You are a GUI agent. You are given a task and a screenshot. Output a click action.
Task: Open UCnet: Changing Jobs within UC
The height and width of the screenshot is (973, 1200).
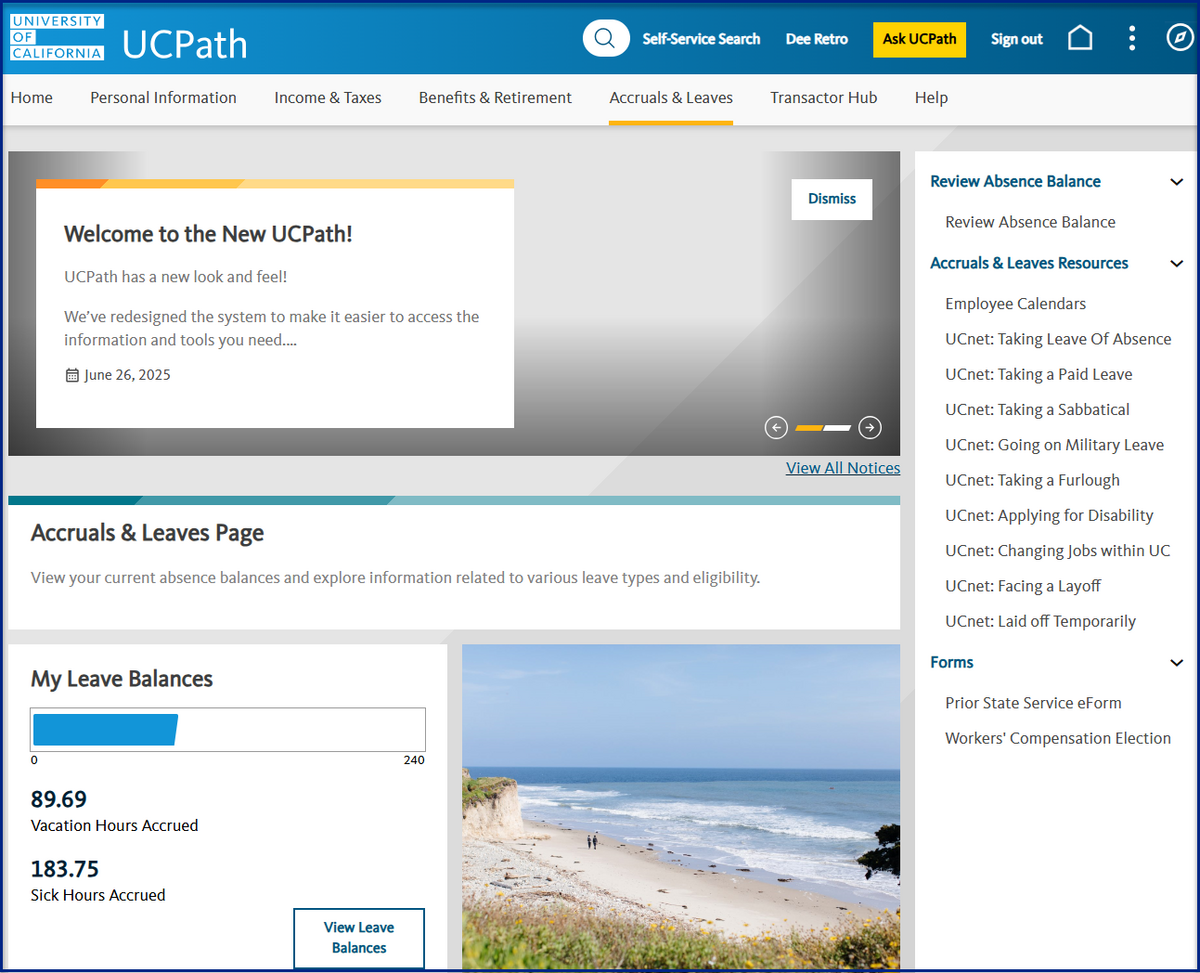(1057, 551)
